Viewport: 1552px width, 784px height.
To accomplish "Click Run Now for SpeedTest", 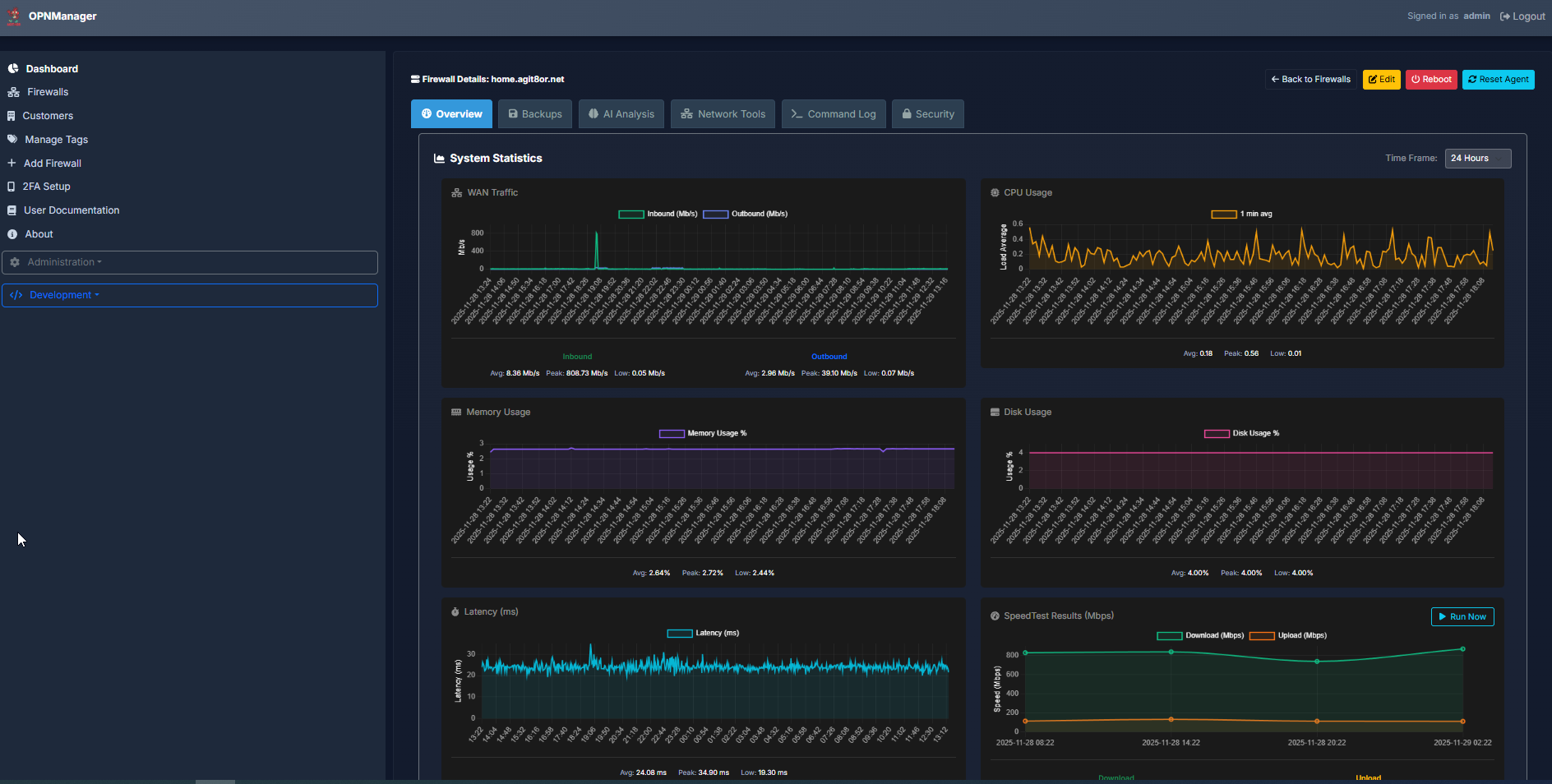I will pyautogui.click(x=1462, y=617).
